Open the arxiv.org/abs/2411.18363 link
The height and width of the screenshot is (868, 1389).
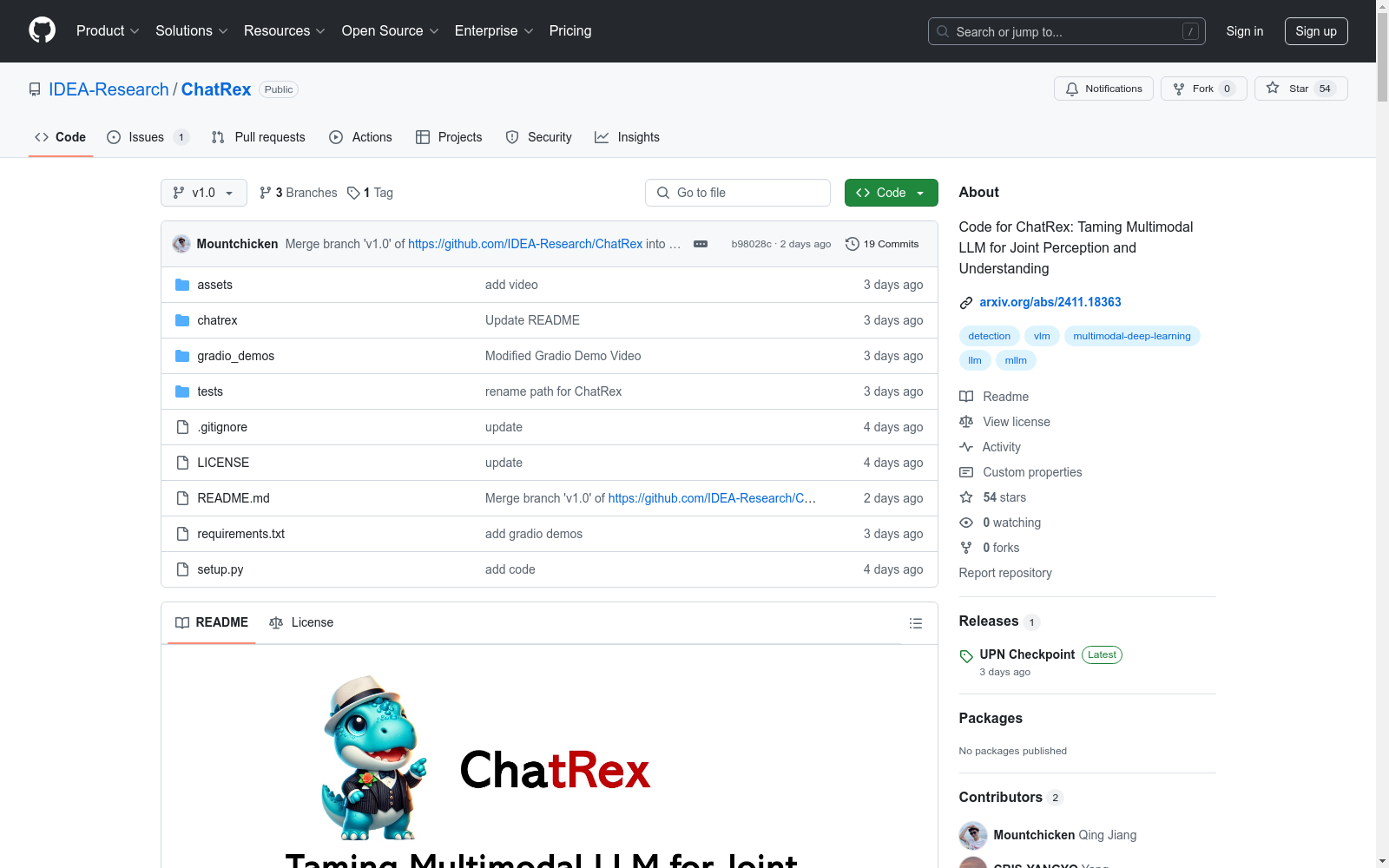pos(1050,302)
